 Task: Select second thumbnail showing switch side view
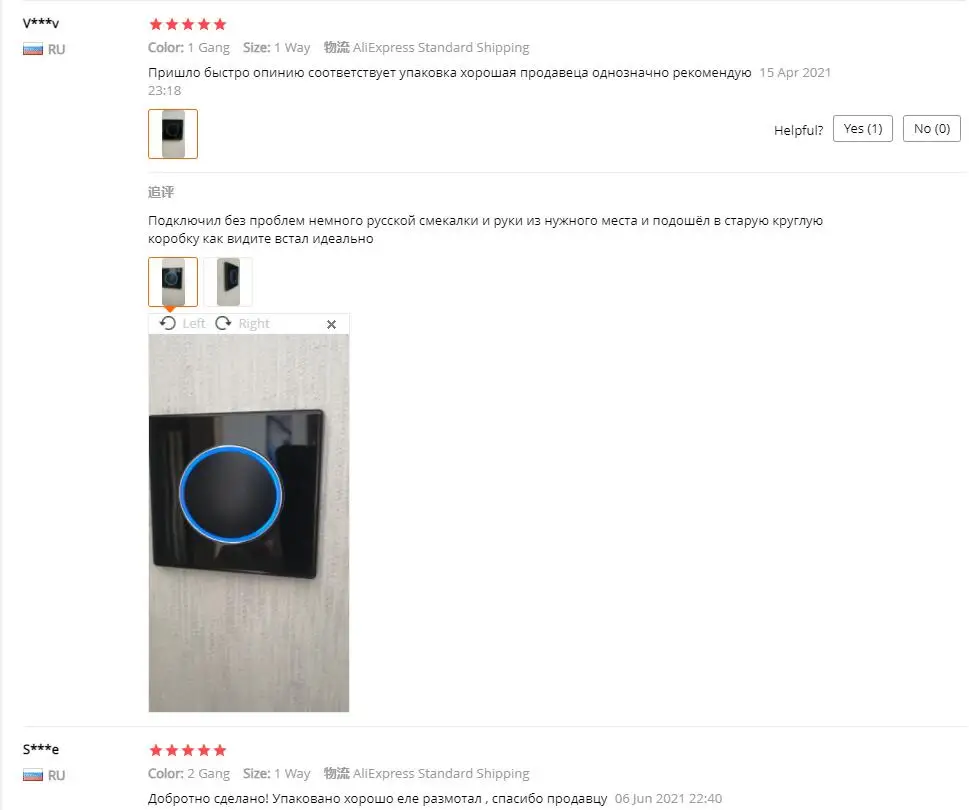228,282
